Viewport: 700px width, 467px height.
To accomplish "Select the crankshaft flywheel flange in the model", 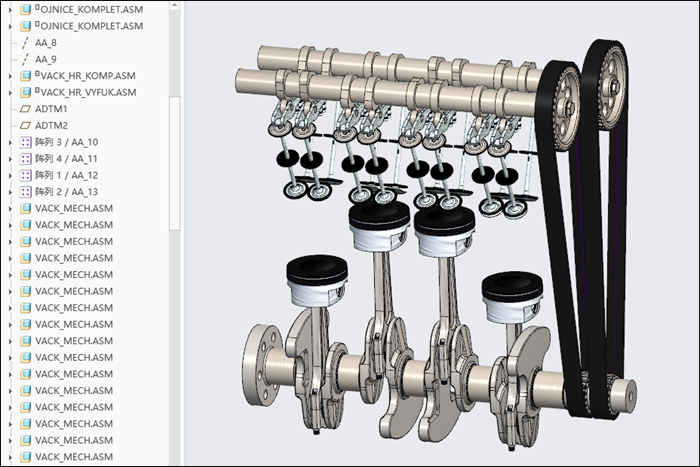I will pos(262,364).
